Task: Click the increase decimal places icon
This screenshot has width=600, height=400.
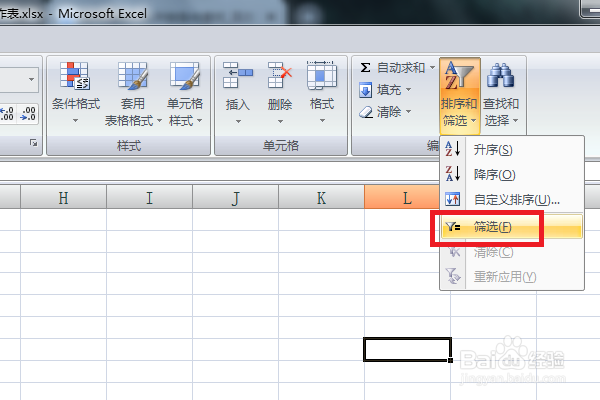Action: tap(7, 113)
